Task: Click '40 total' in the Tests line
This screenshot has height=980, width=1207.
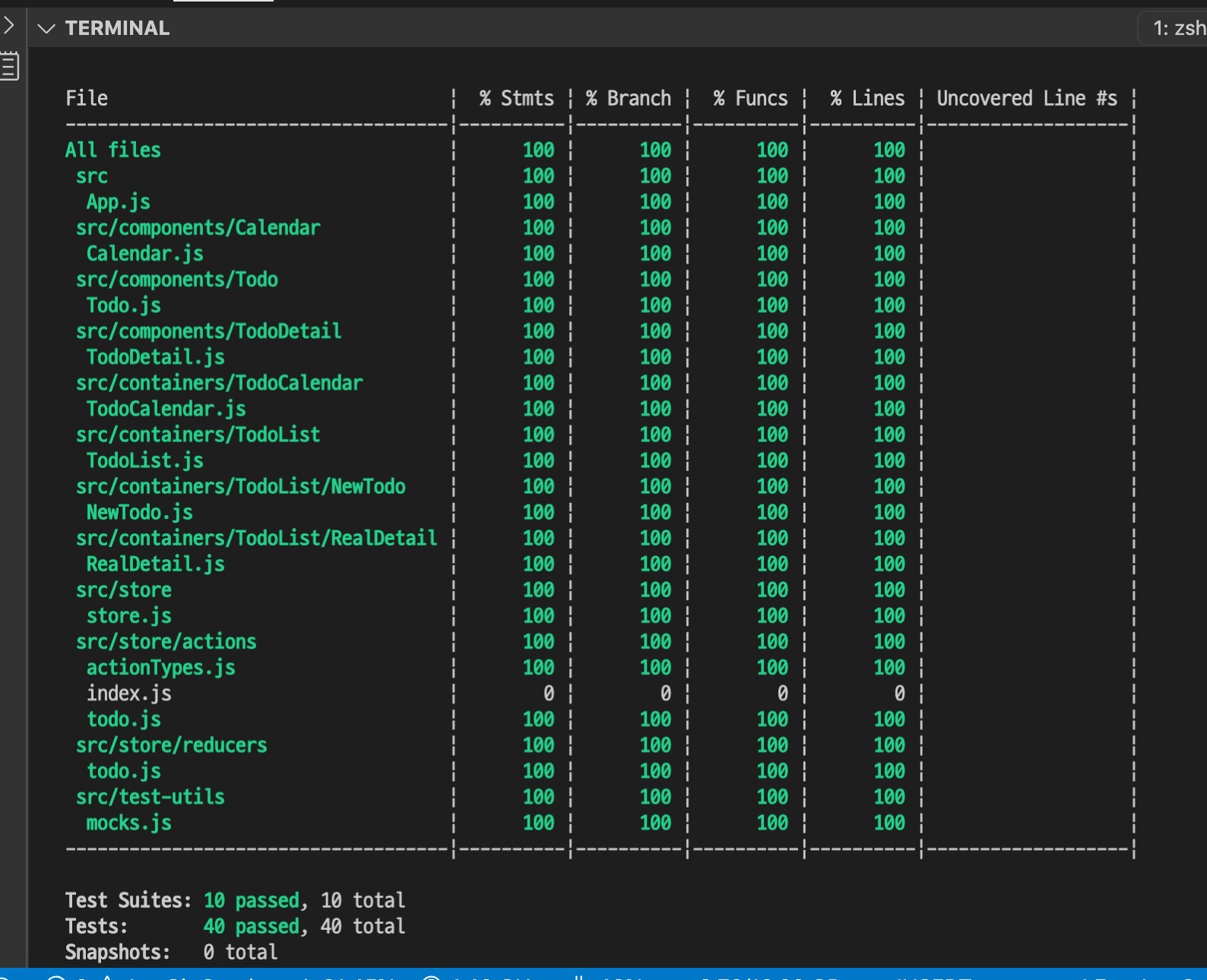Action: point(363,926)
